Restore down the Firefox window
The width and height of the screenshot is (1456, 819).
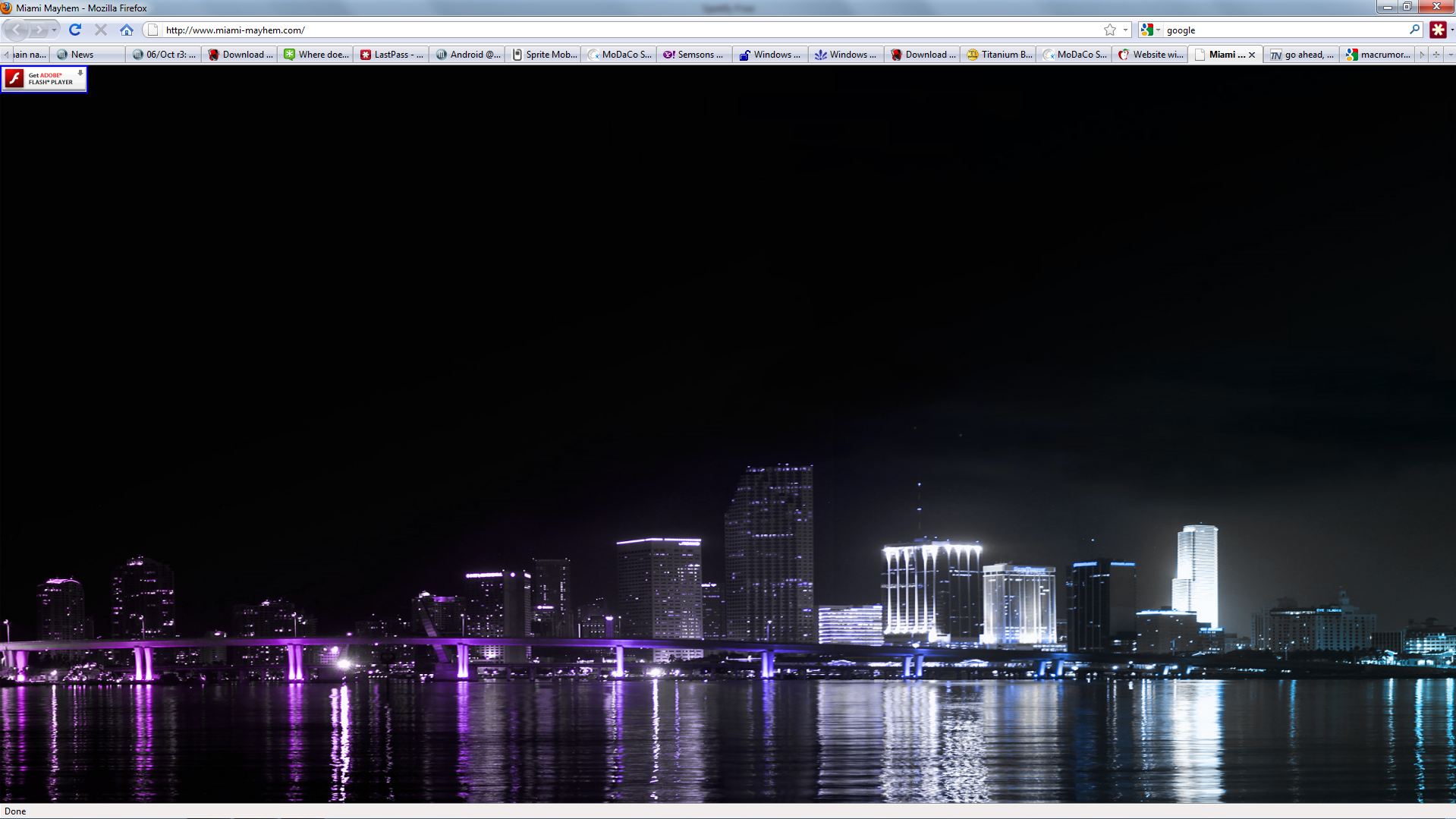point(1407,7)
